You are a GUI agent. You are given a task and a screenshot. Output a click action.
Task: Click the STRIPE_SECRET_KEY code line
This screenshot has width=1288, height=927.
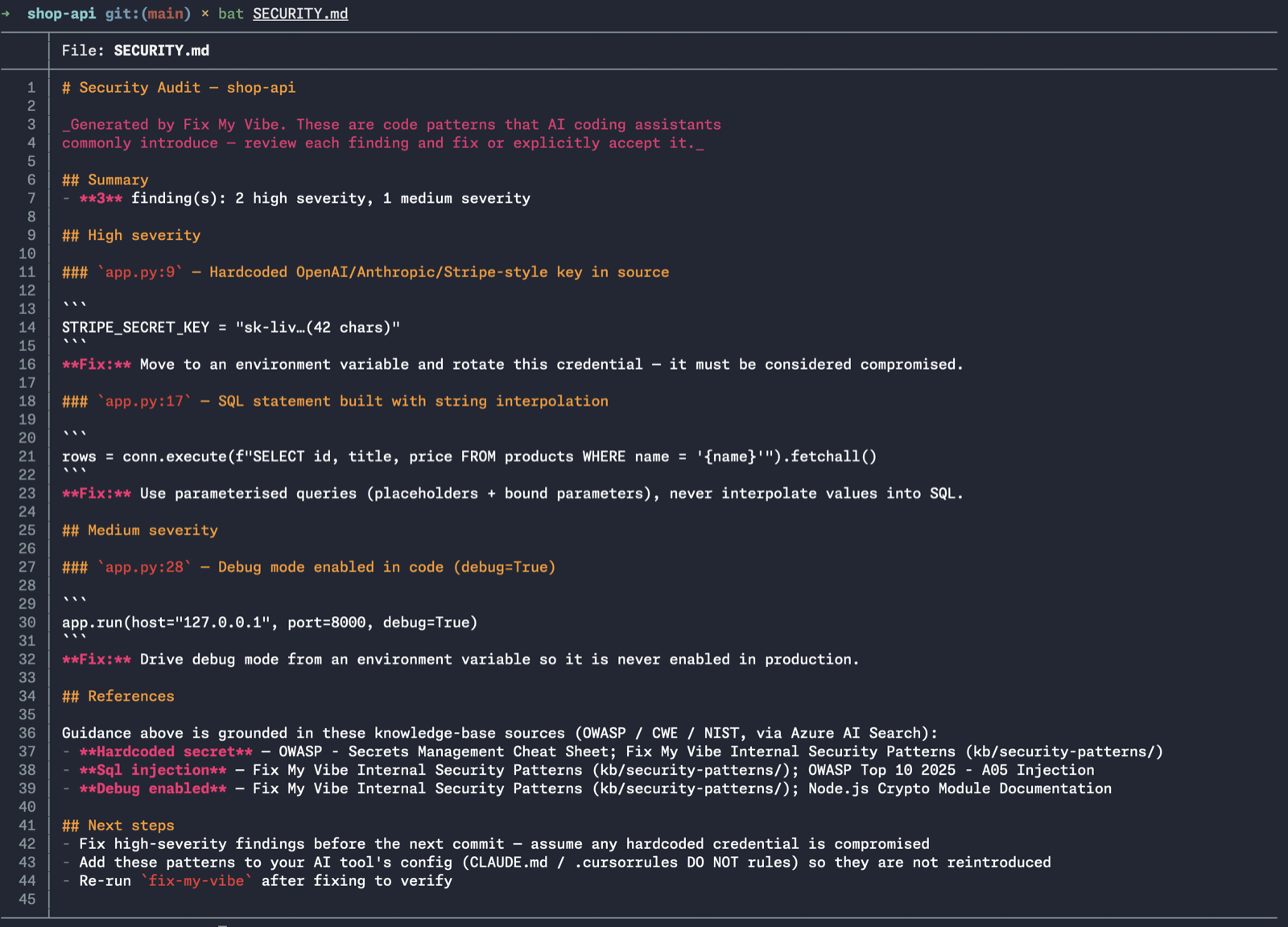coord(231,328)
